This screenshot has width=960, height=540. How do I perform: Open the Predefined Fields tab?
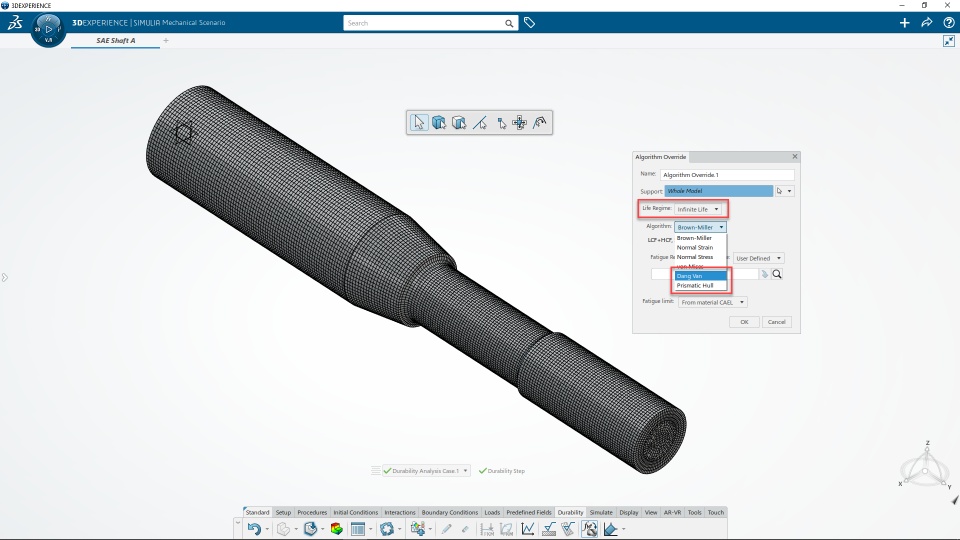529,512
